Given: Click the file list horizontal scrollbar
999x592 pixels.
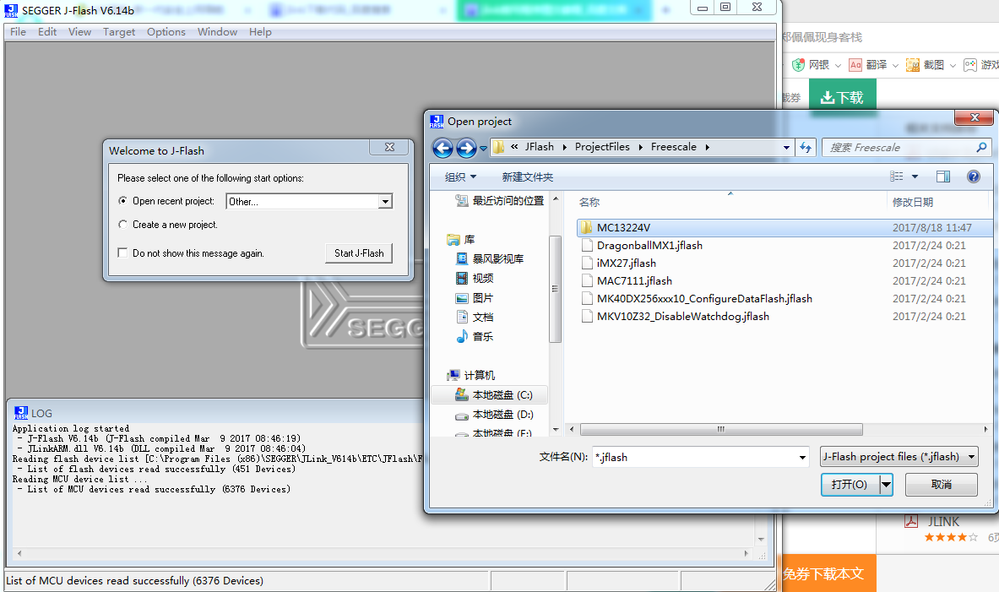Looking at the screenshot, I should click(x=721, y=430).
